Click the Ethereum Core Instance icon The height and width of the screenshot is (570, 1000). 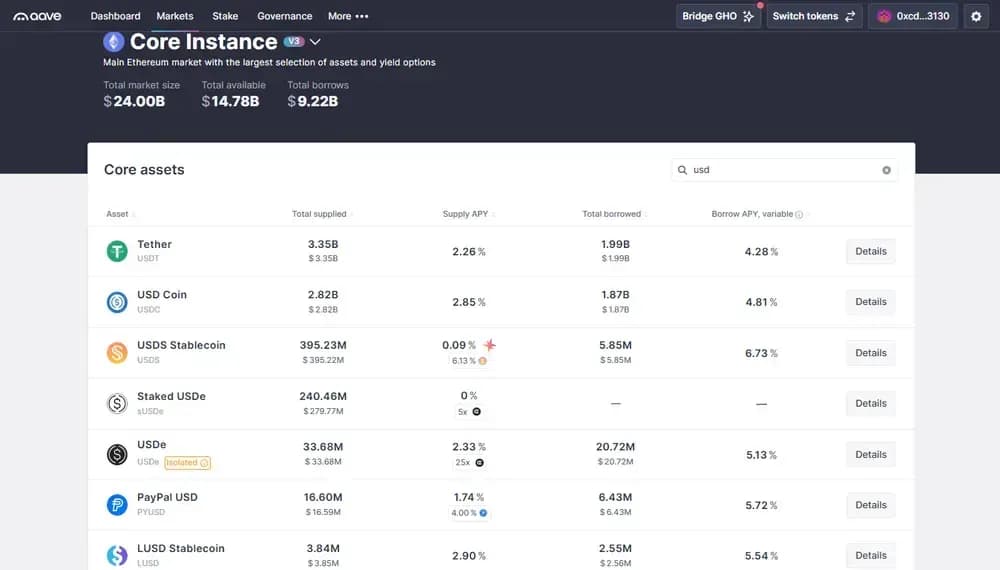(x=114, y=42)
